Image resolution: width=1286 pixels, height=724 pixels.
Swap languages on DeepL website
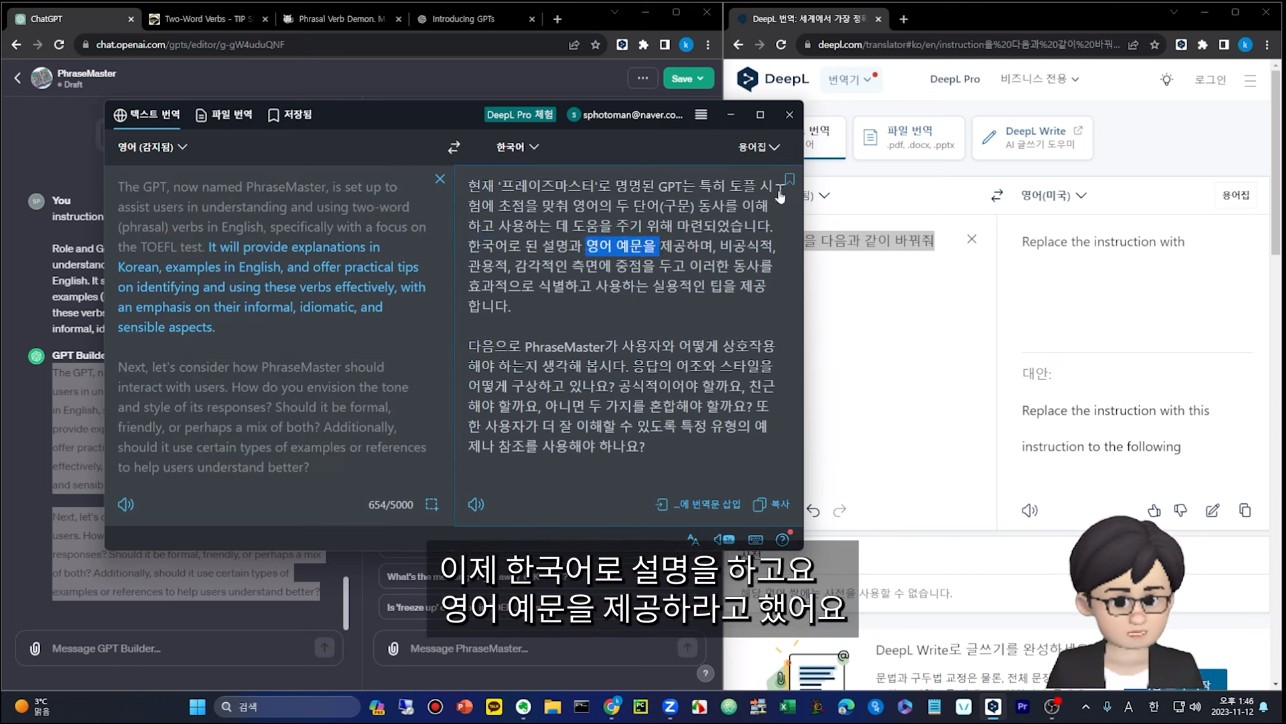997,195
